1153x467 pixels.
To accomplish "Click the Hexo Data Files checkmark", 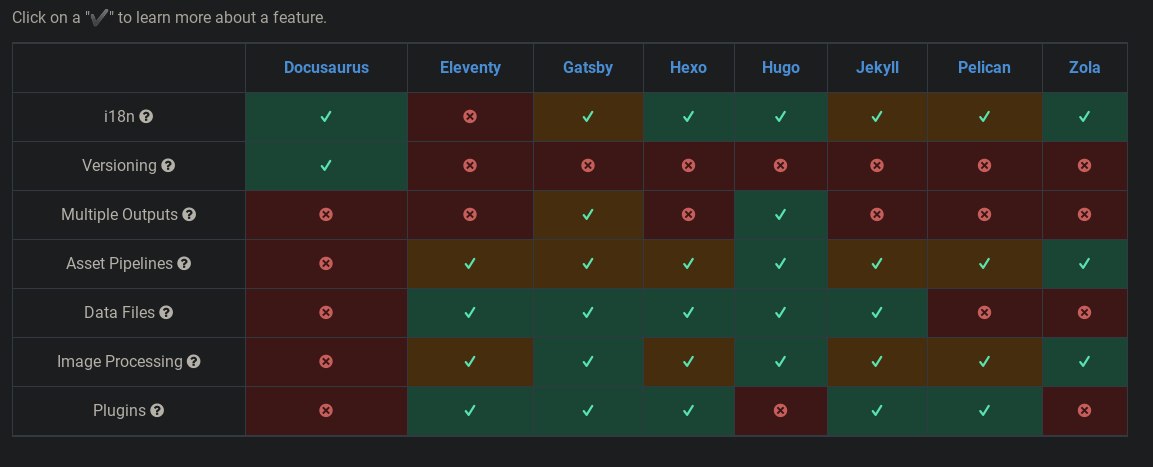I will pos(688,313).
